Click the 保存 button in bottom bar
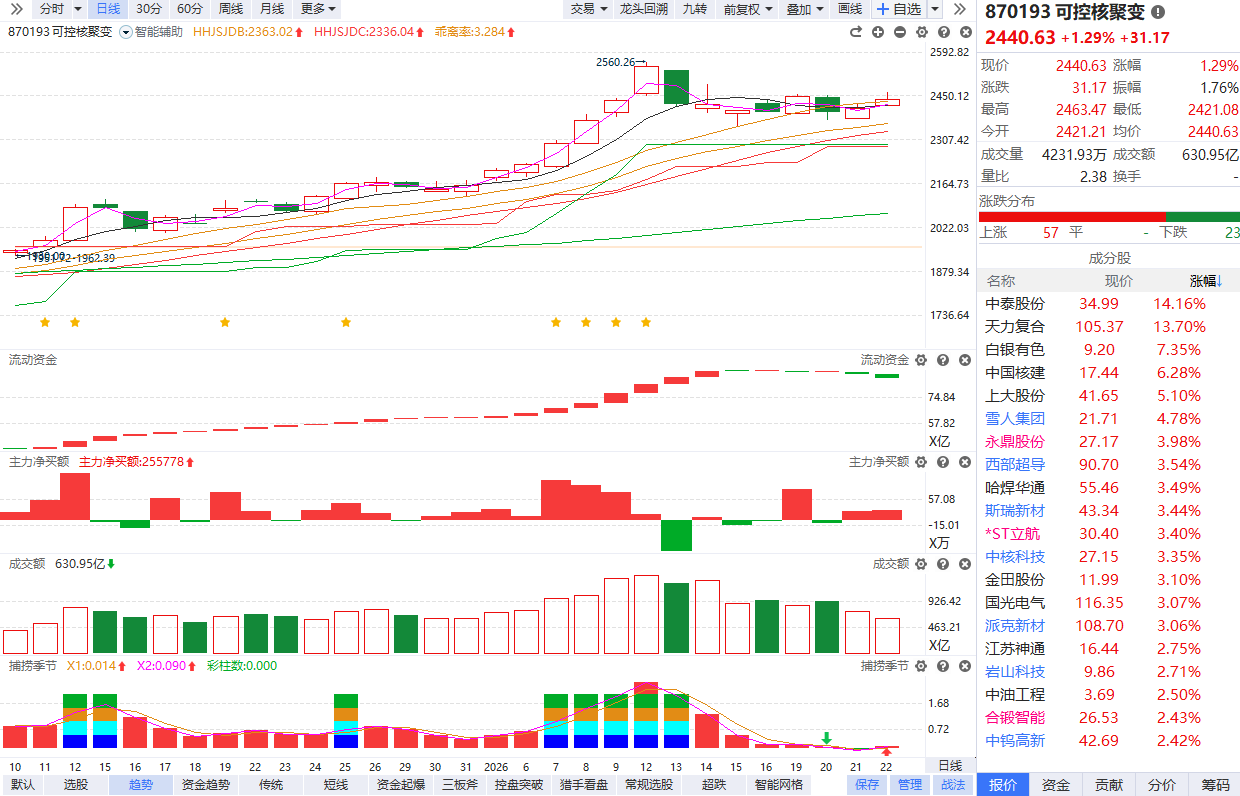 click(x=867, y=785)
